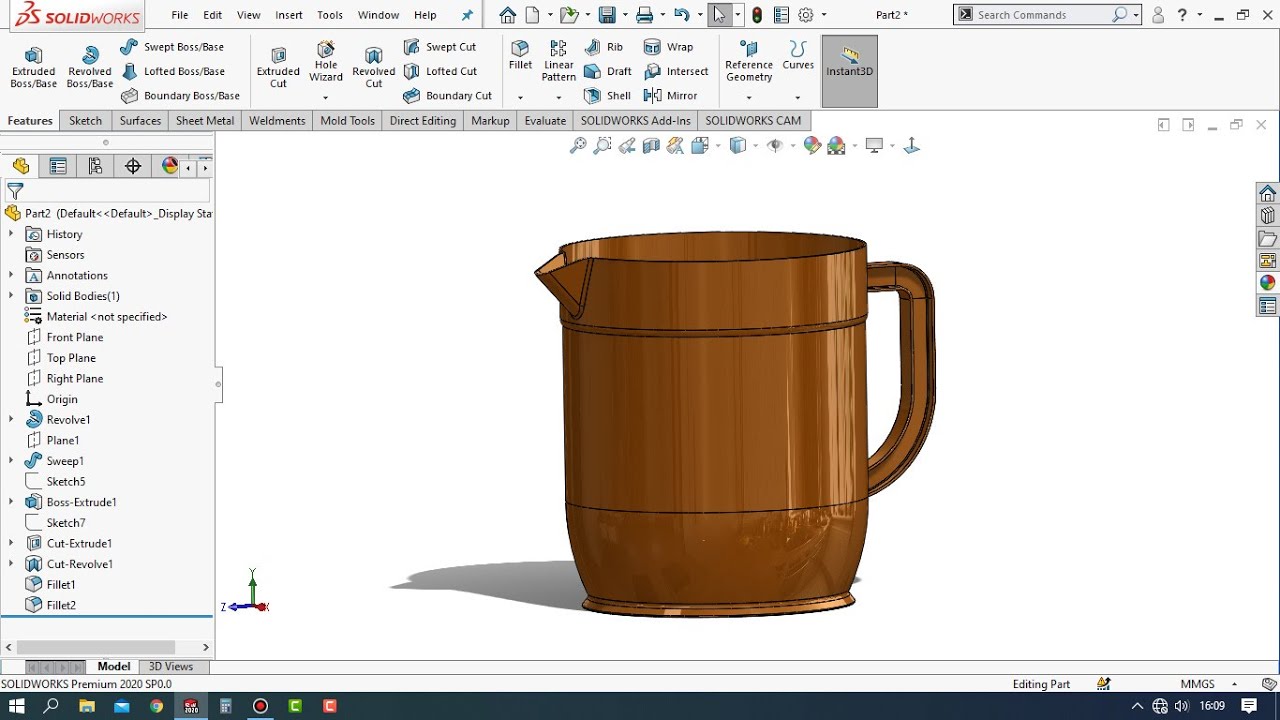Open the Curves tool
1280x720 pixels.
coord(798,55)
